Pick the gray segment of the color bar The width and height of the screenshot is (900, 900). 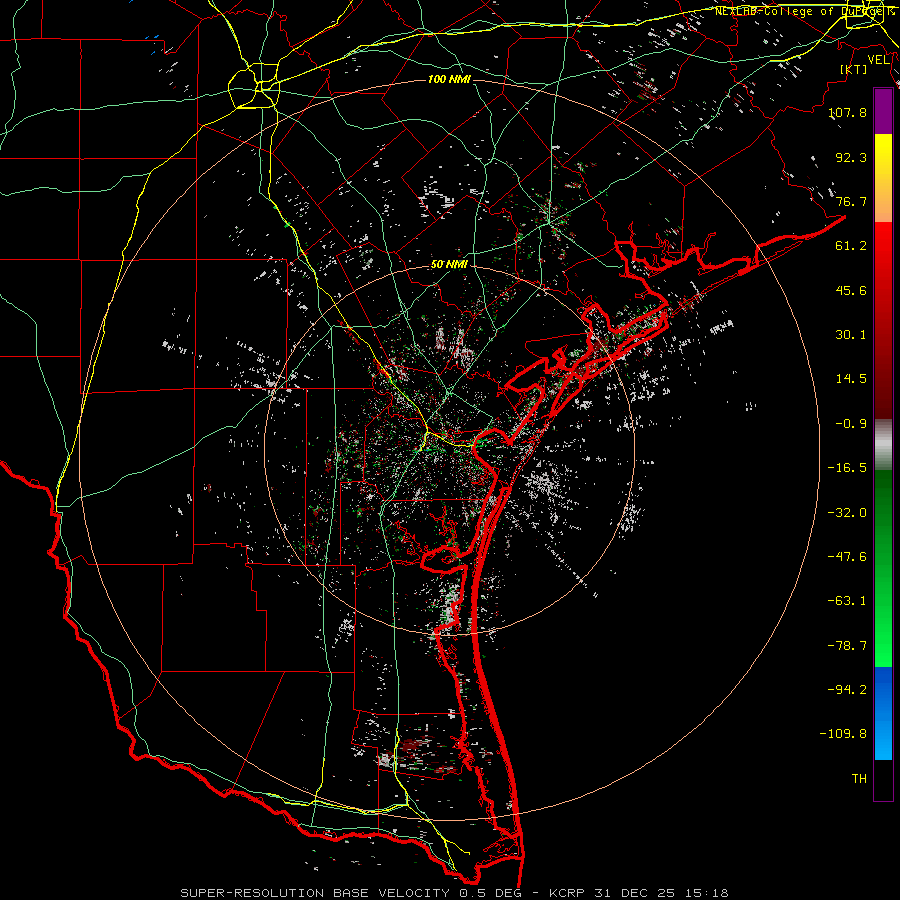coord(883,445)
